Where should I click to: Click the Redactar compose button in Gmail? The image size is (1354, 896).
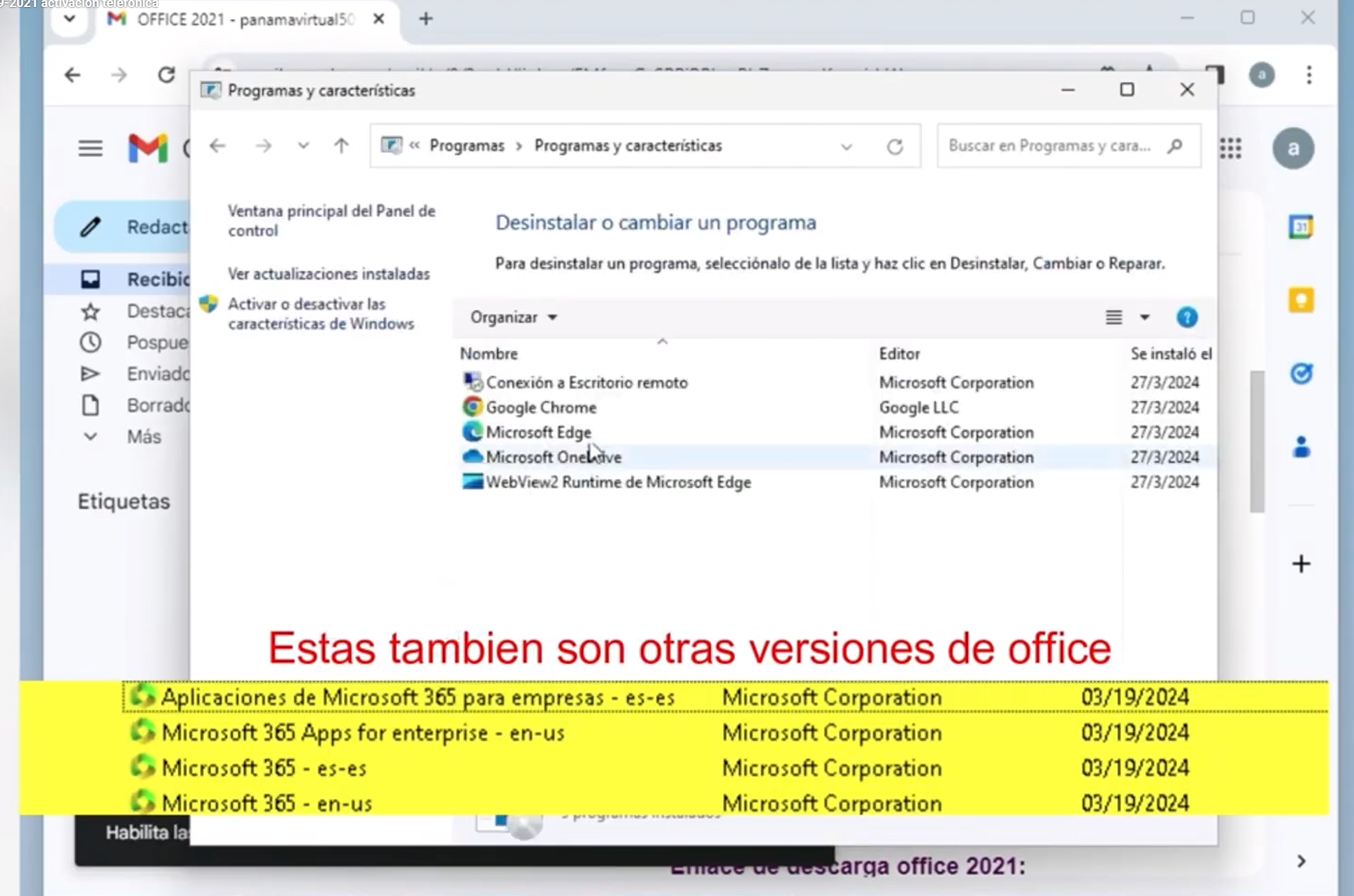(122, 226)
